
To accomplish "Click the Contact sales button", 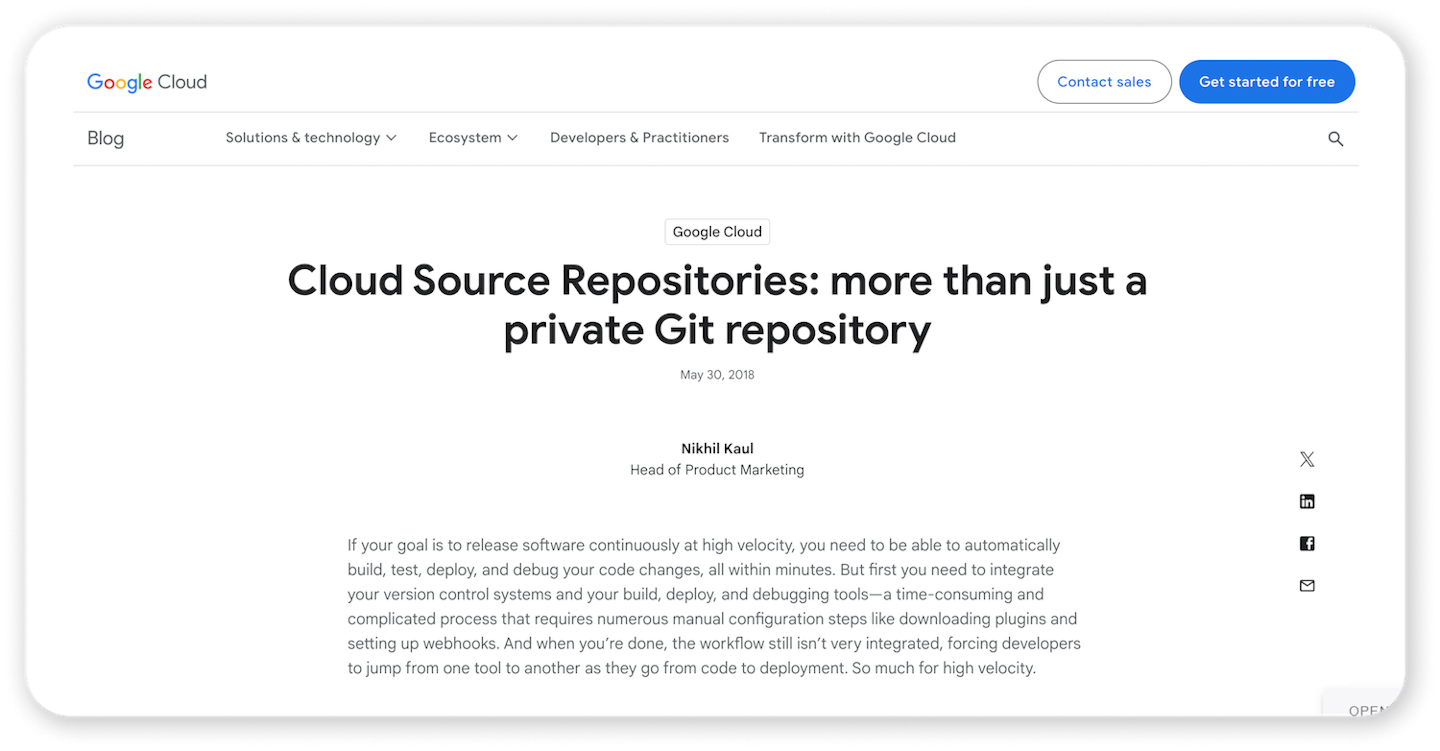I will point(1104,82).
